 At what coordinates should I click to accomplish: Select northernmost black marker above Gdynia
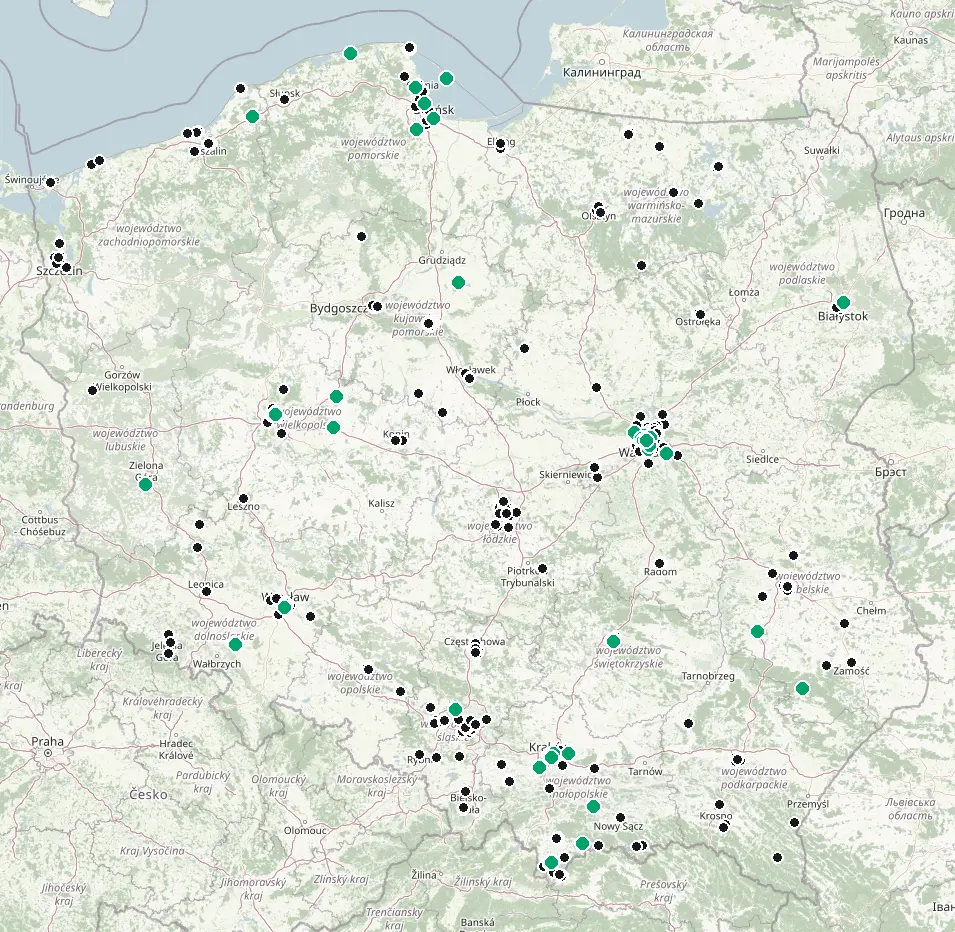point(409,48)
